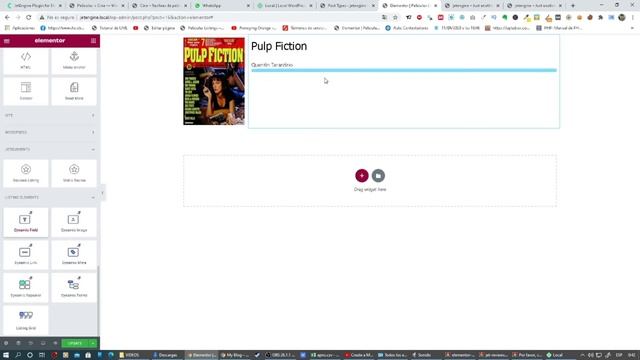Show more bookmarks chevron

point(632,28)
